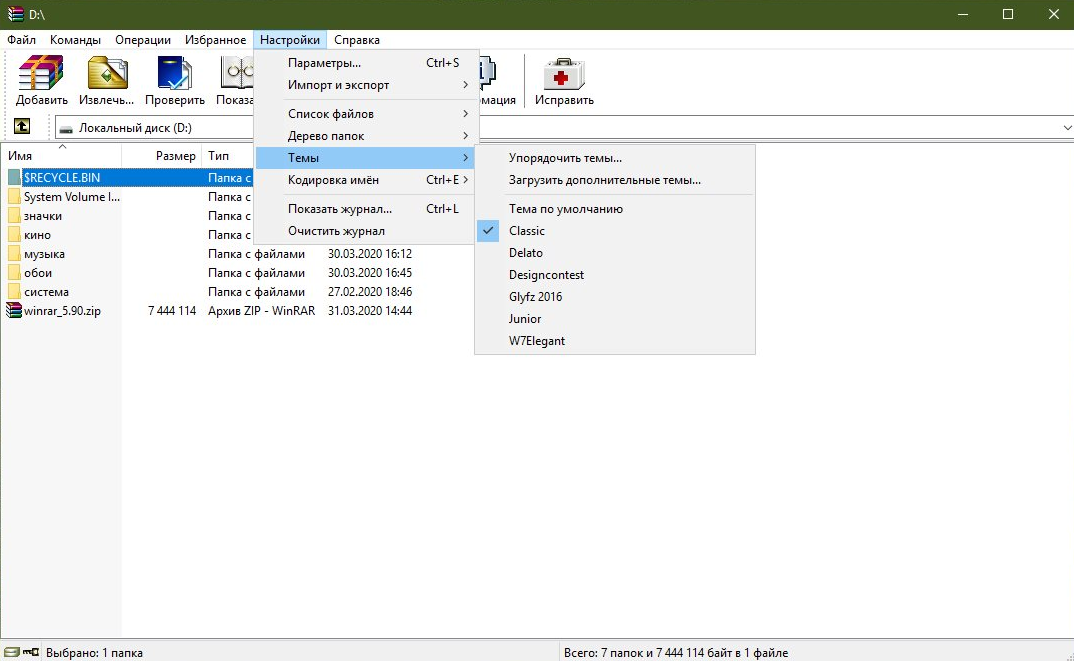Click the Извлечь (Extract) toolbar icon

107,73
